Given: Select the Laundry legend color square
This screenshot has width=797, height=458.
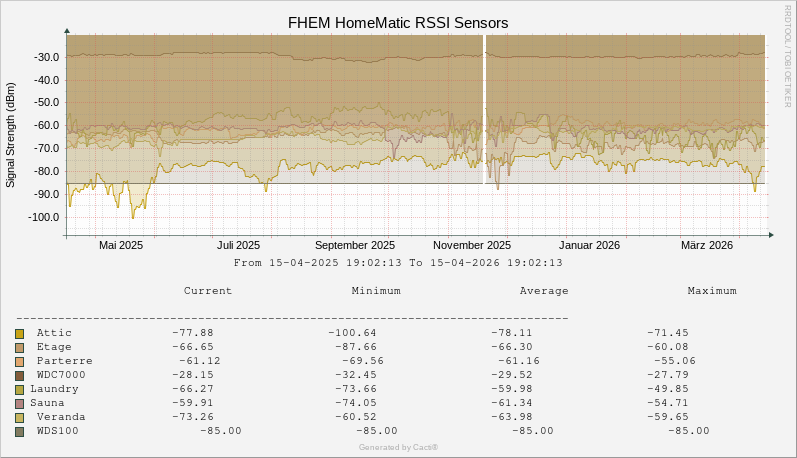Looking at the screenshot, I should (x=20, y=389).
